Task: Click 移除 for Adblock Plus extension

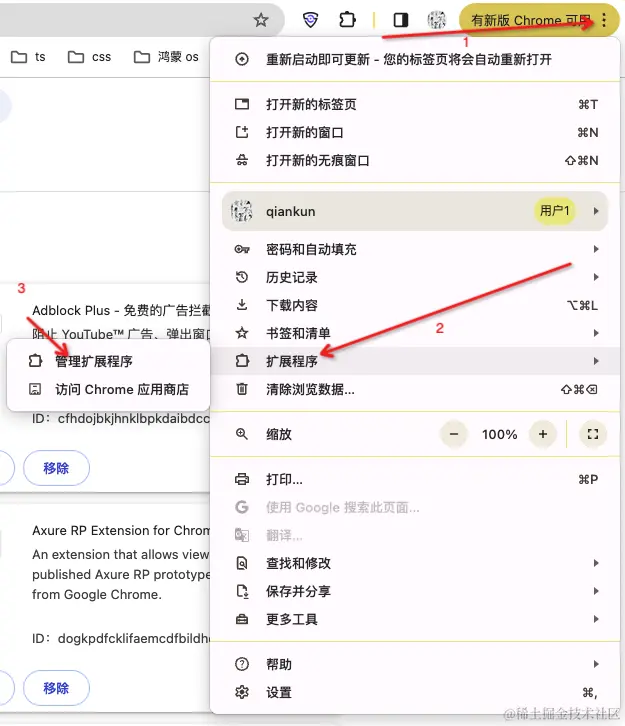Action: tap(56, 468)
